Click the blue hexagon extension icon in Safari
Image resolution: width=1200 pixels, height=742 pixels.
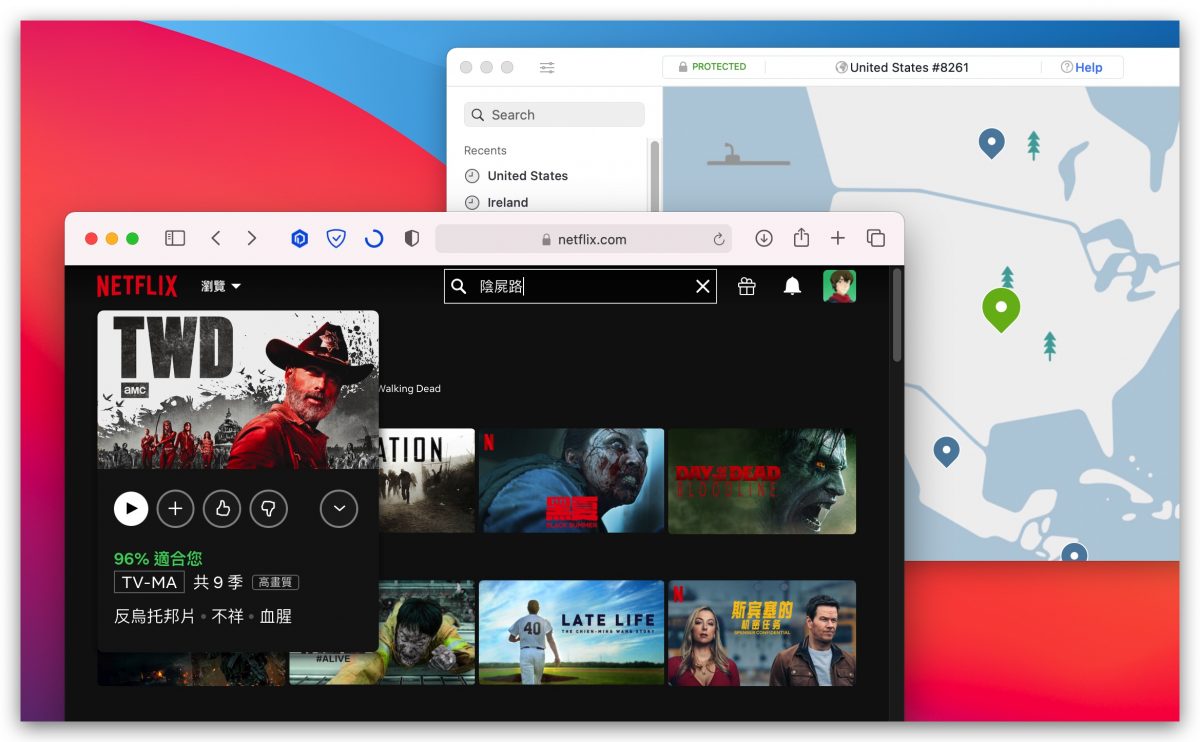[x=299, y=238]
